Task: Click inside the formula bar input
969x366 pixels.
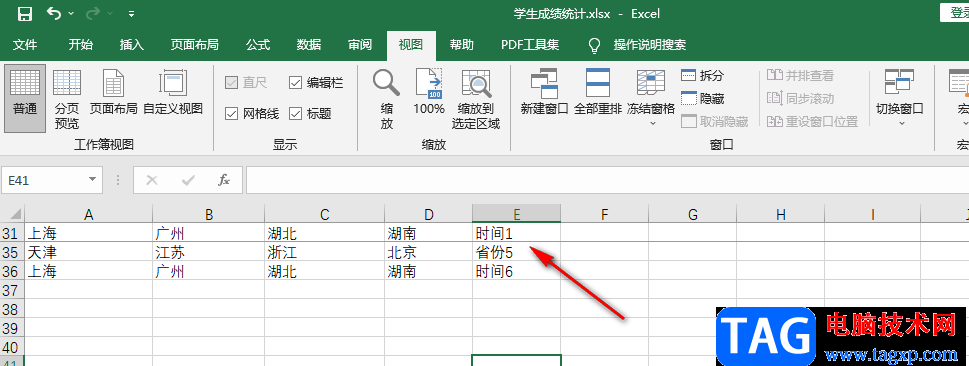Action: [x=607, y=180]
